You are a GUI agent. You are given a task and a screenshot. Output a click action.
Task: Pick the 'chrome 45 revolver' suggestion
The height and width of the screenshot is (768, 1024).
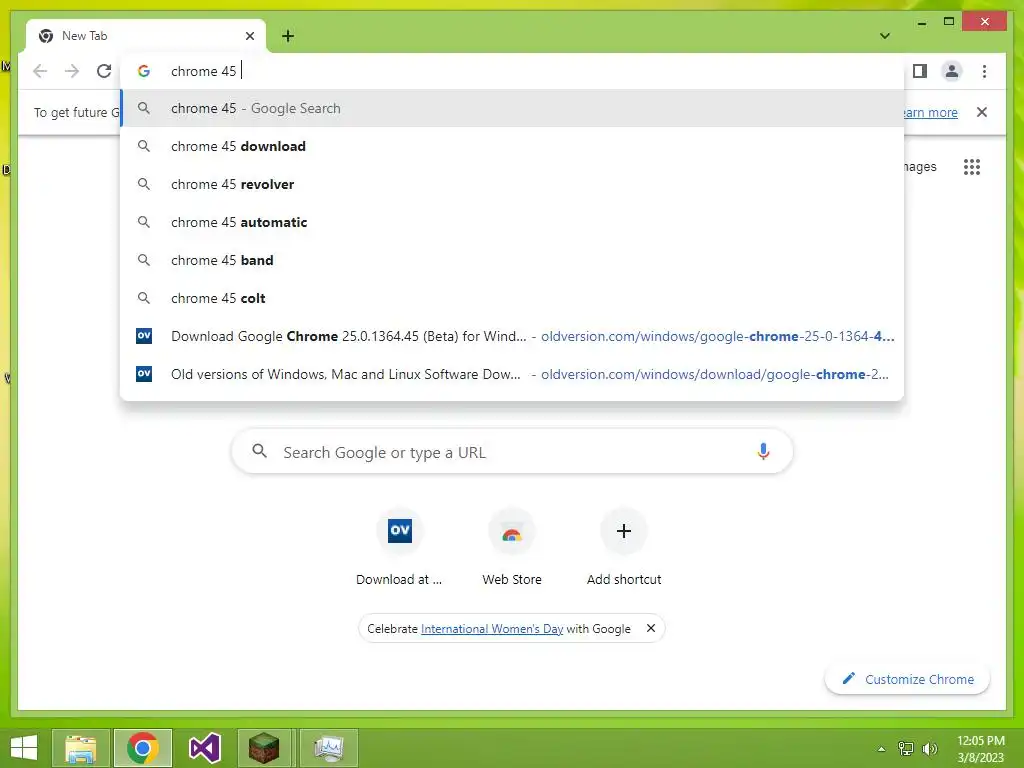[512, 184]
